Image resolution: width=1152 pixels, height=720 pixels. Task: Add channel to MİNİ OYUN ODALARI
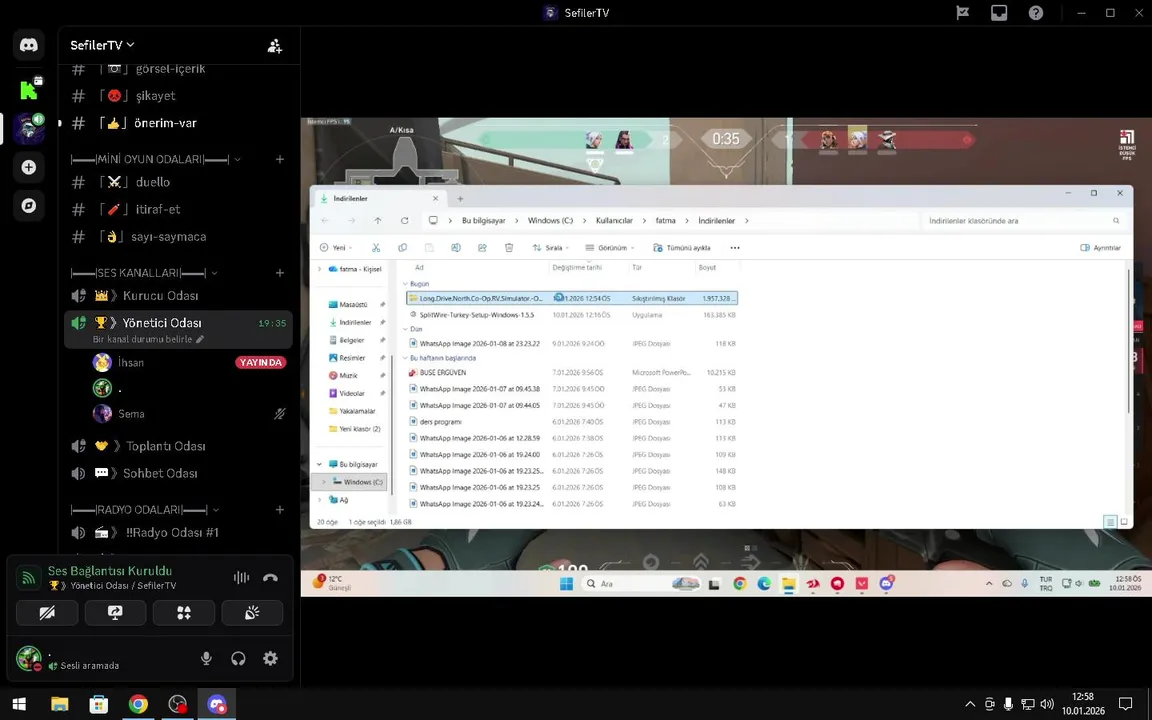tap(280, 159)
